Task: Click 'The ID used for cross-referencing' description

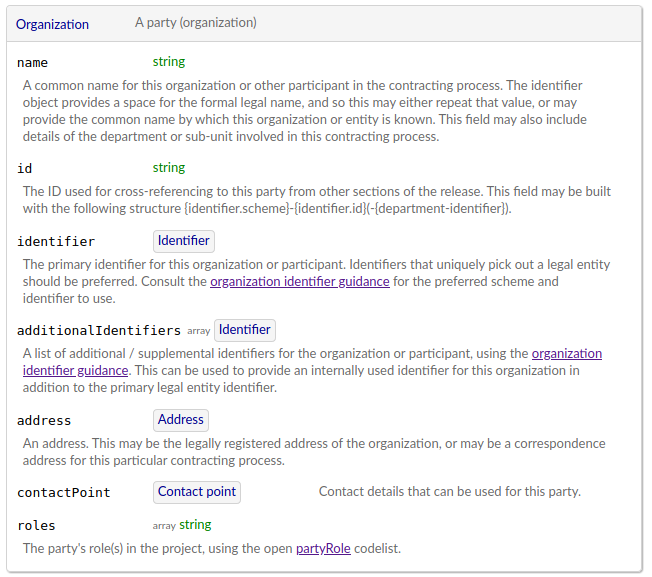Action: [x=317, y=200]
